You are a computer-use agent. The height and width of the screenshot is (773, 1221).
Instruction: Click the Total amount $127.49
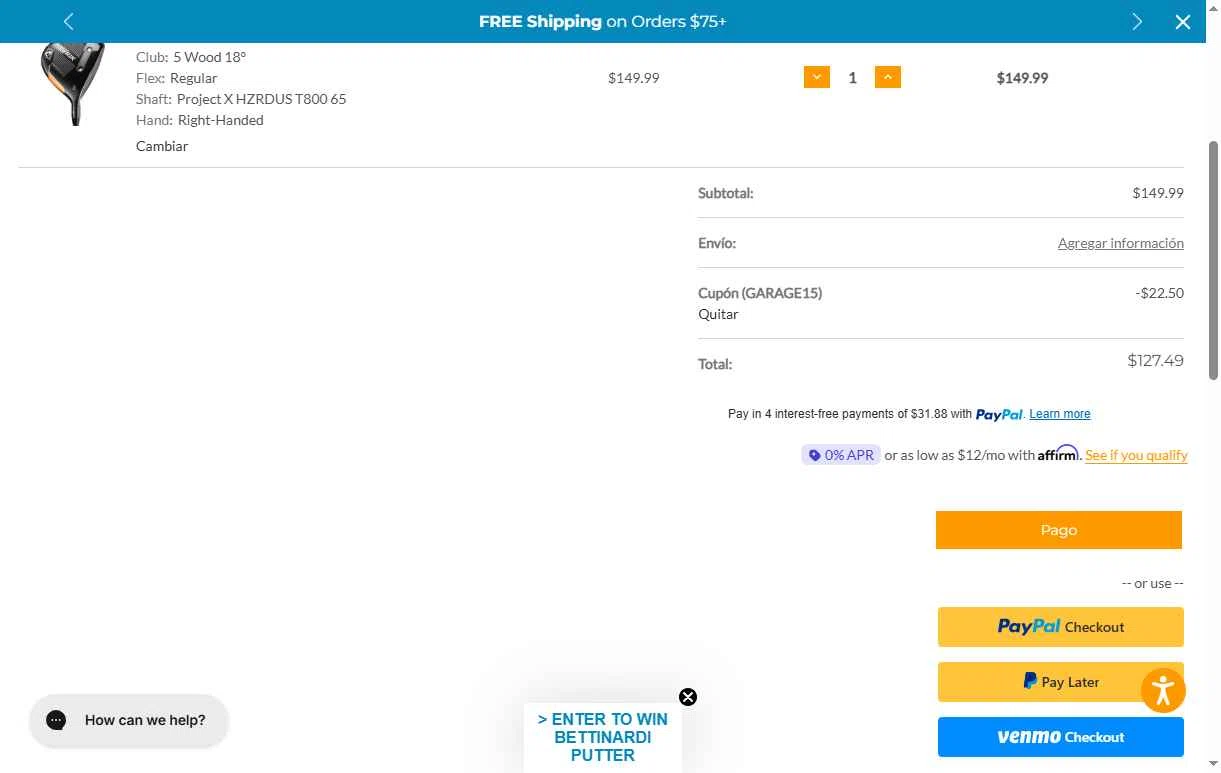coord(1155,361)
